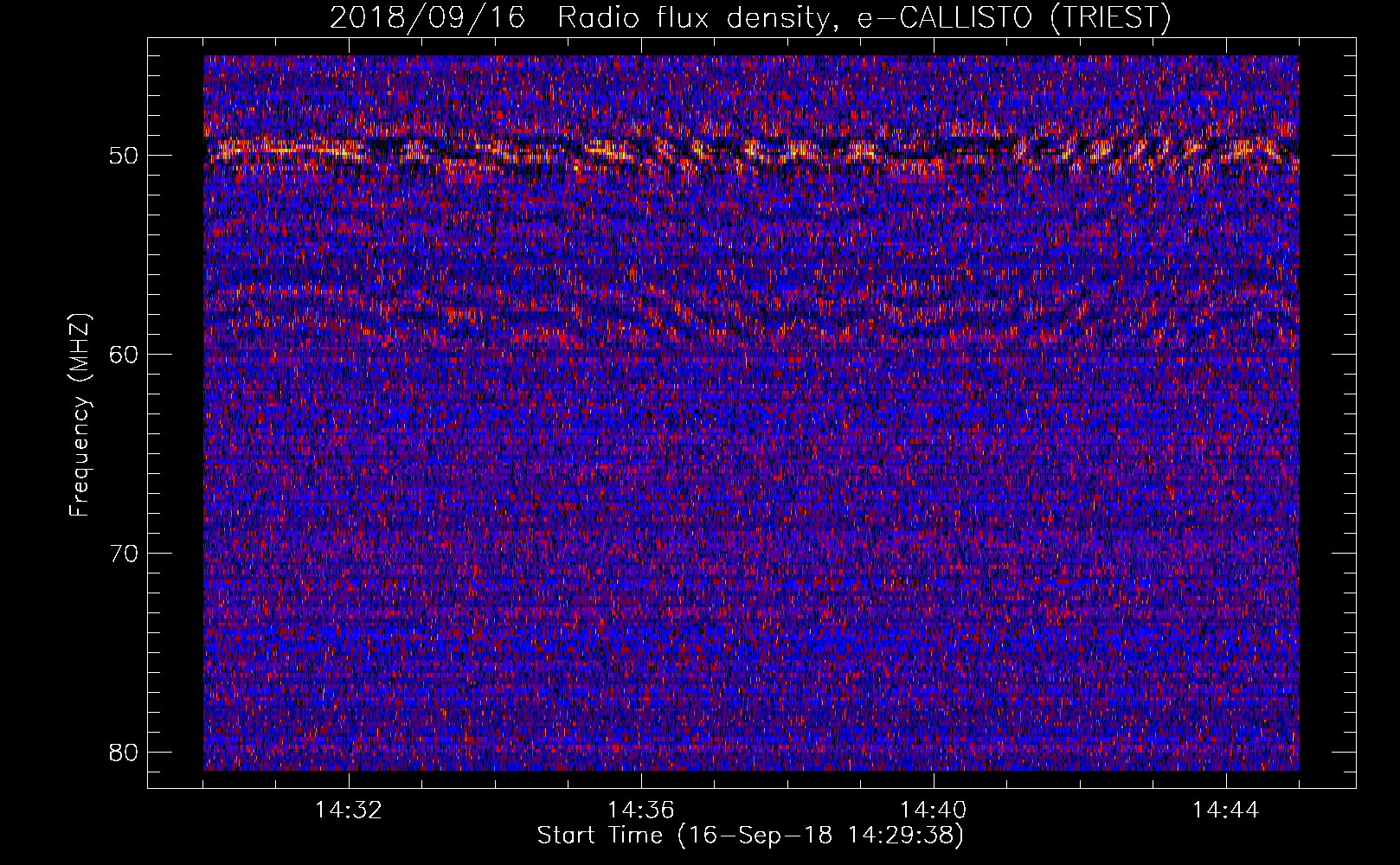The height and width of the screenshot is (865, 1400).
Task: Click the plot title '2018/09/16 Radio flux density, e-CALLISTO (TRIEST)'
Action: [750, 17]
